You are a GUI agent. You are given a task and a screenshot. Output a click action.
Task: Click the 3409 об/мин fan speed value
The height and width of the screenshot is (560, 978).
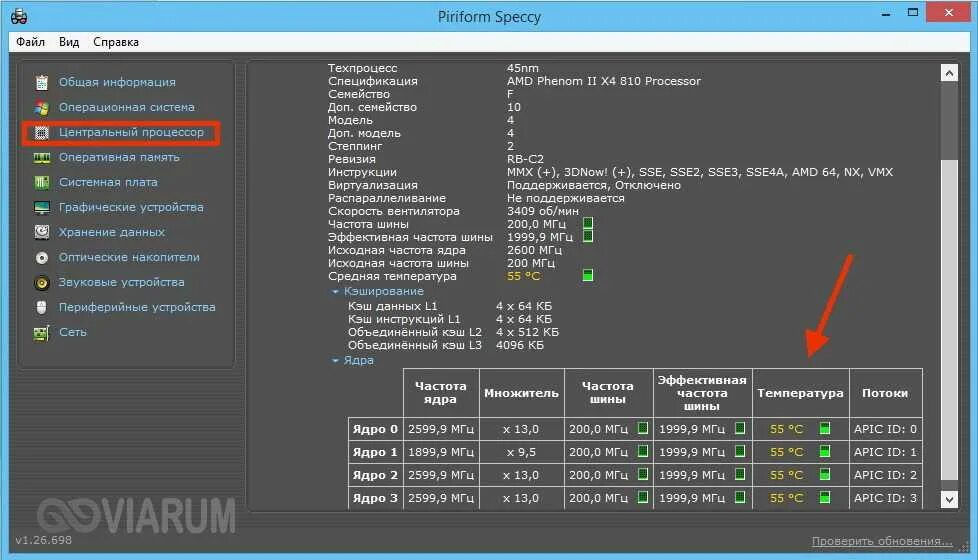click(542, 211)
